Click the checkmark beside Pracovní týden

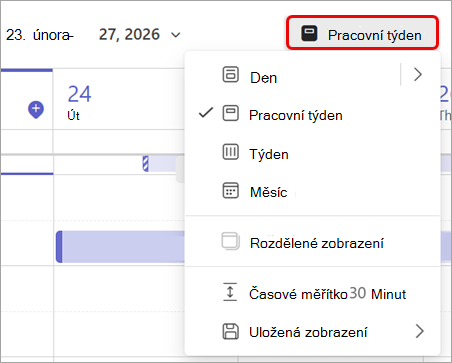click(206, 113)
